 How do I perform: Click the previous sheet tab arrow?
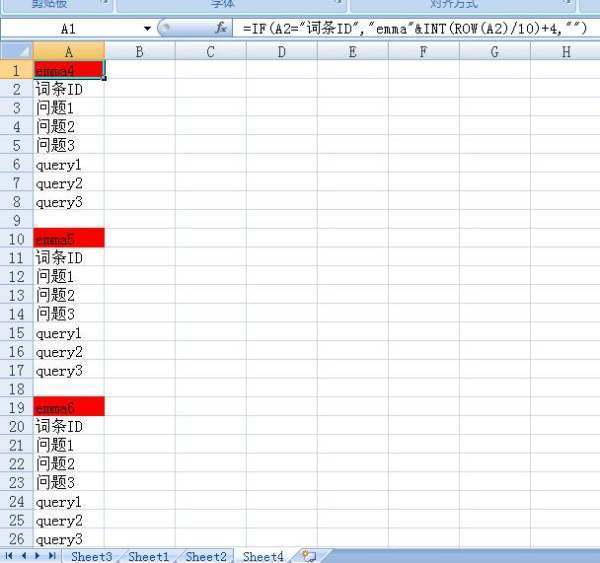point(23,556)
